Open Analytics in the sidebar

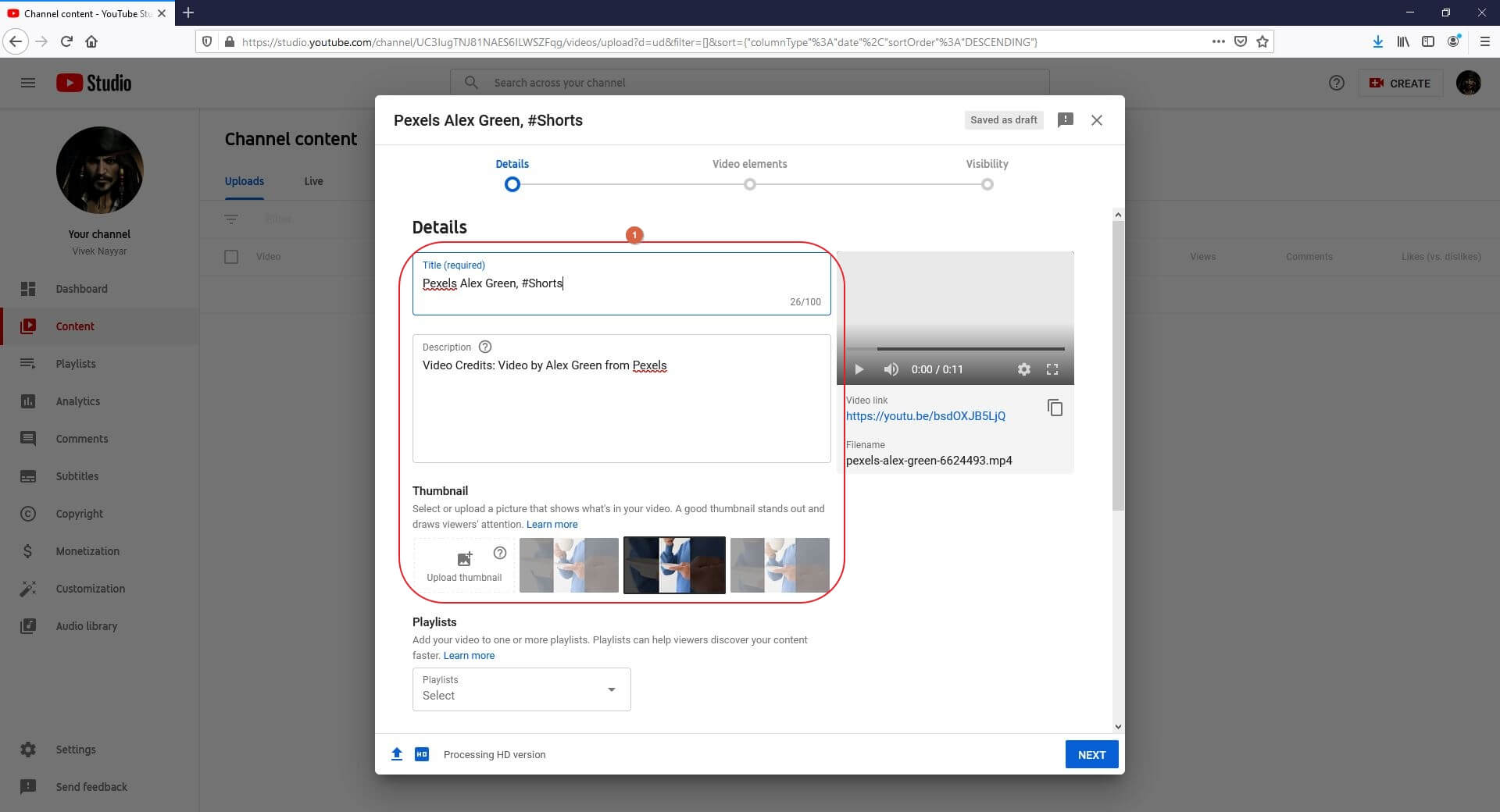point(78,401)
